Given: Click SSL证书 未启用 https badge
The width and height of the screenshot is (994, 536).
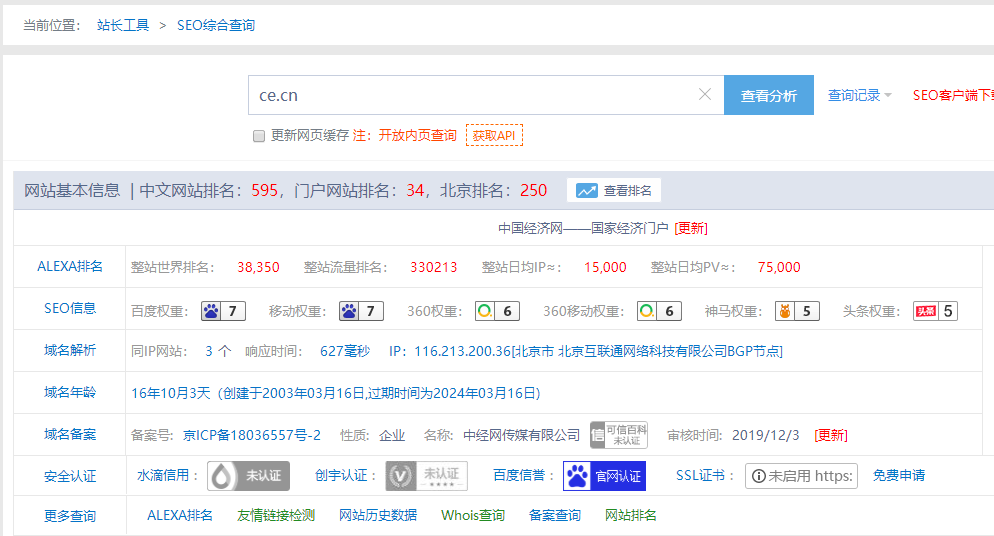Looking at the screenshot, I should pyautogui.click(x=801, y=476).
